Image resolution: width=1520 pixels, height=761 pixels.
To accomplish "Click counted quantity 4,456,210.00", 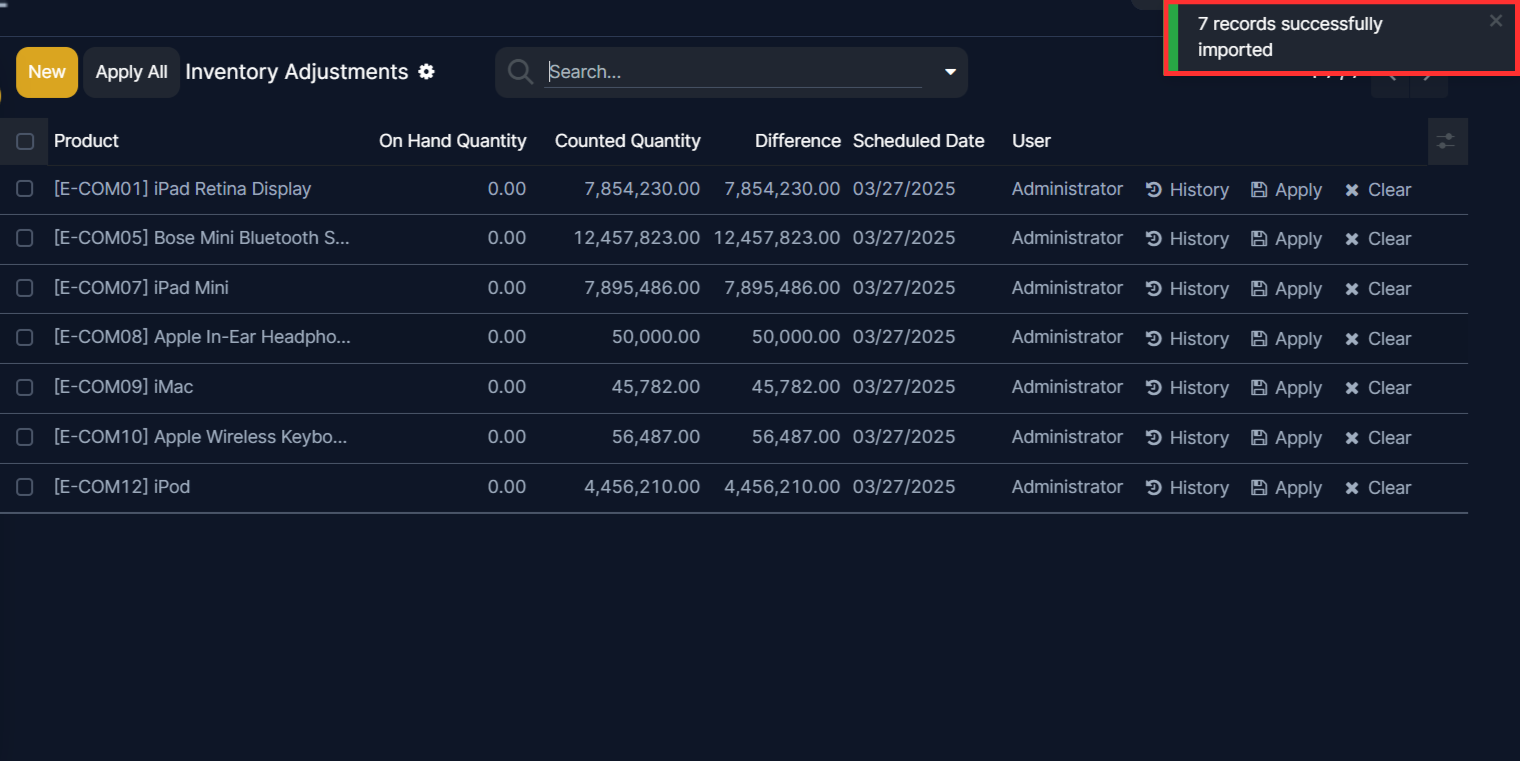I will coord(642,487).
